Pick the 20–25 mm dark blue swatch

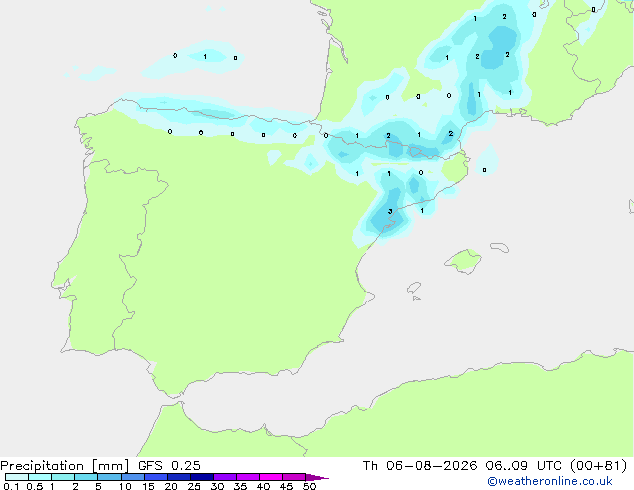(179, 477)
